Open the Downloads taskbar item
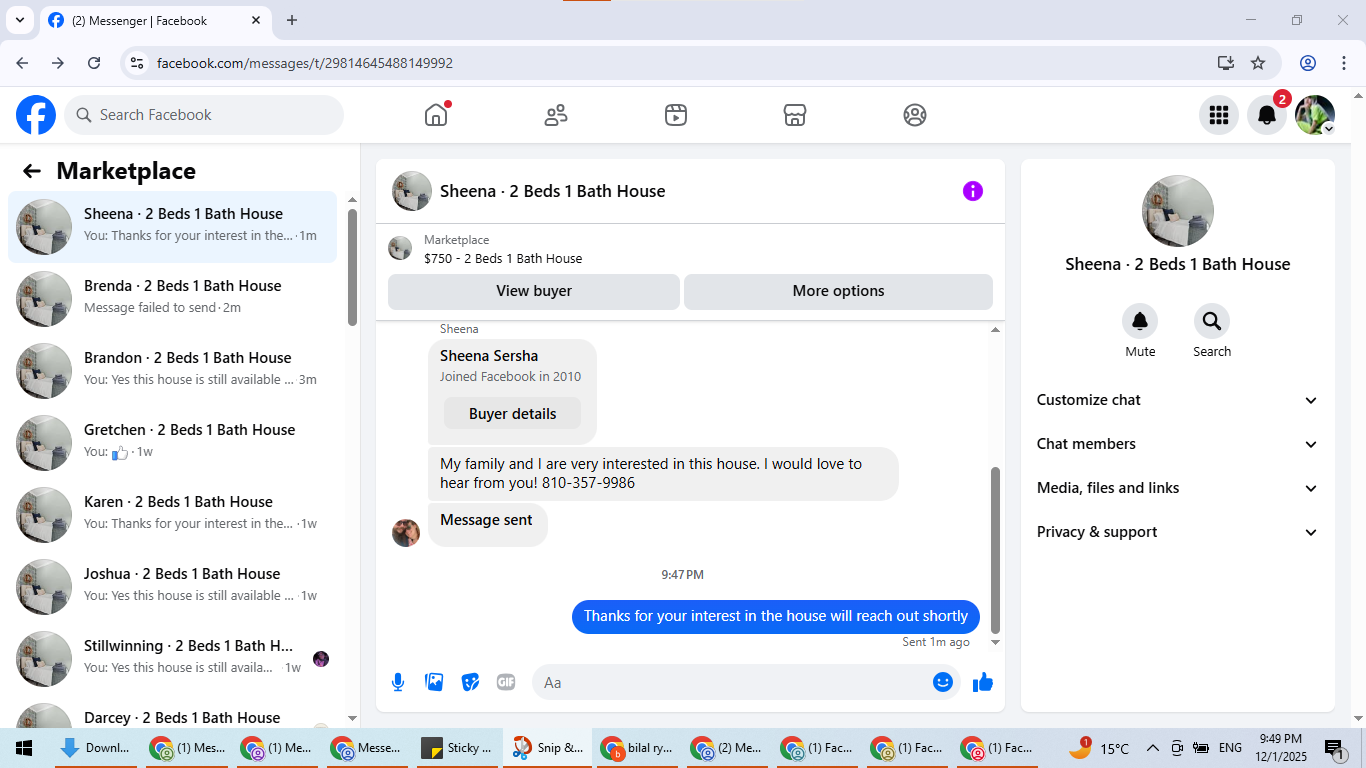1366x768 pixels. point(95,748)
